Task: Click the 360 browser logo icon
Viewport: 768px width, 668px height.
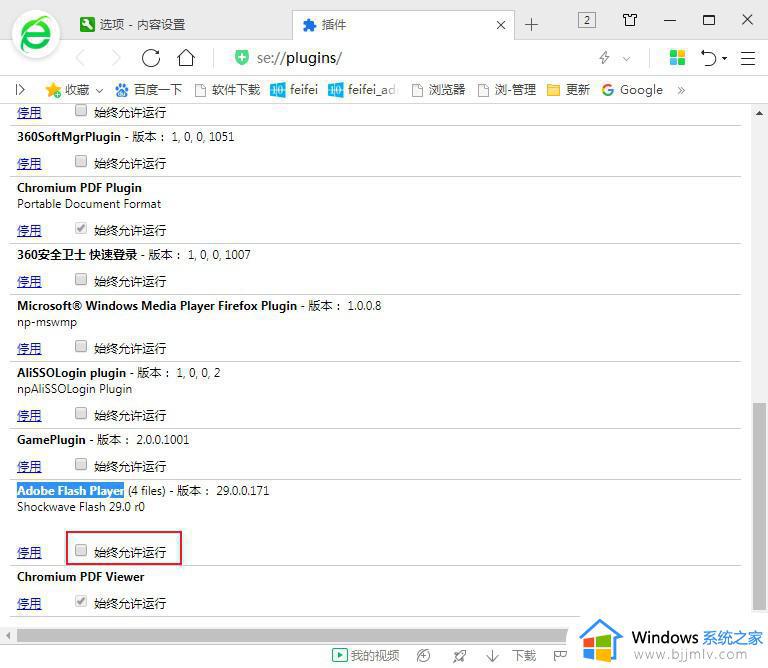Action: pos(35,34)
